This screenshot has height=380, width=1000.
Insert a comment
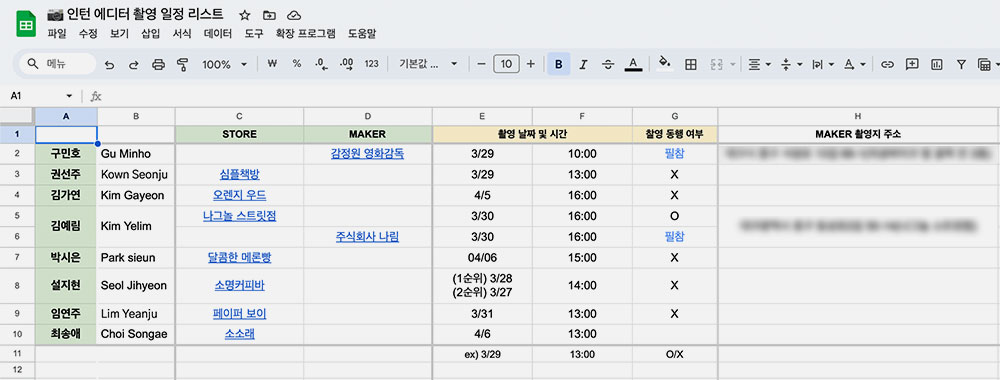tap(912, 64)
